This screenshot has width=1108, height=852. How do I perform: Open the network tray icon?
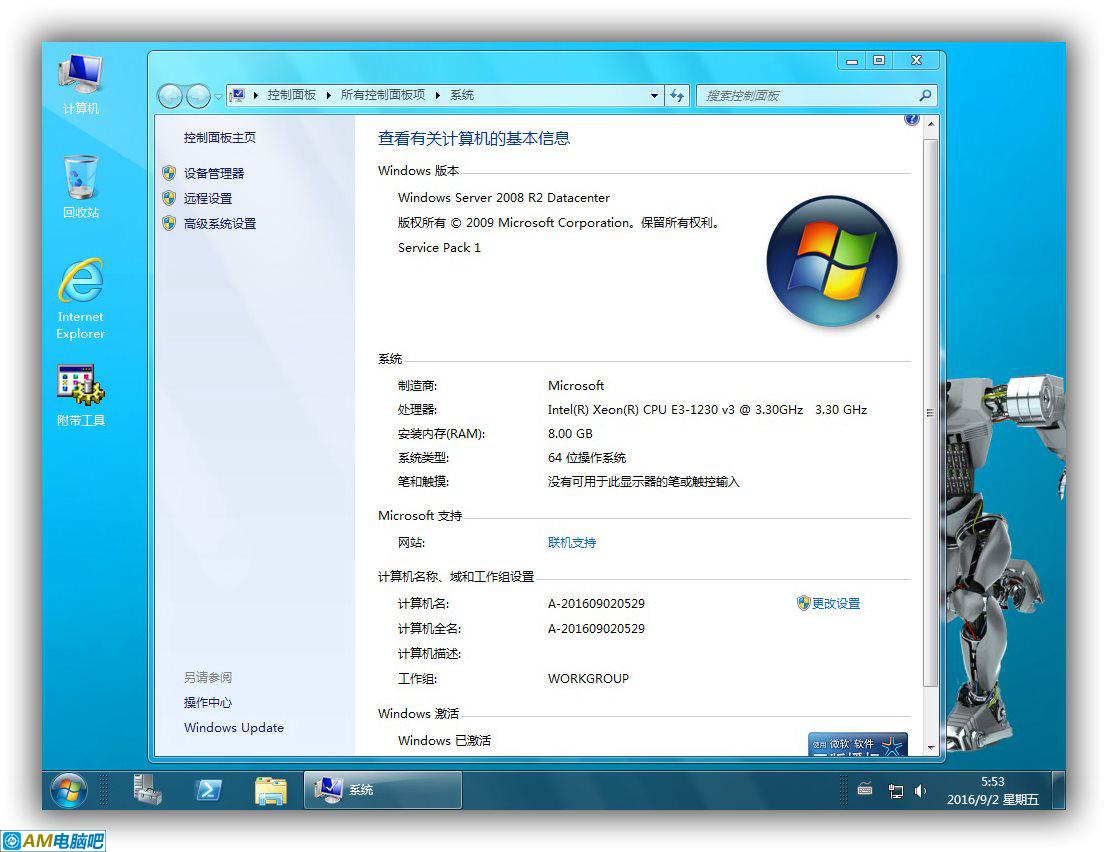pyautogui.click(x=896, y=791)
